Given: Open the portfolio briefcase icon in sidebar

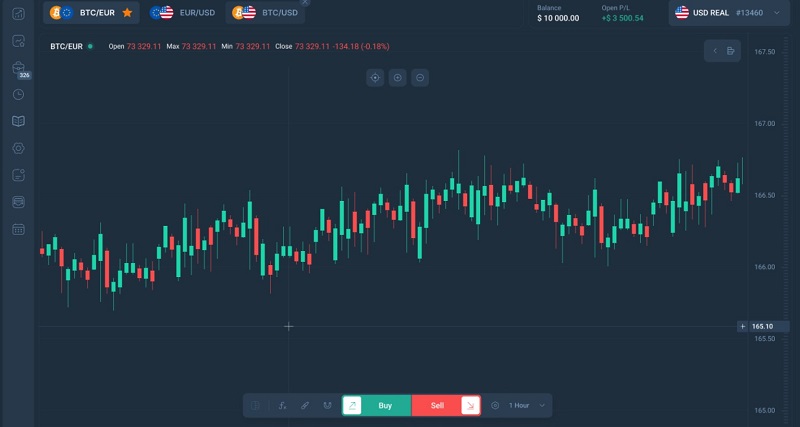Looking at the screenshot, I should click(18, 67).
